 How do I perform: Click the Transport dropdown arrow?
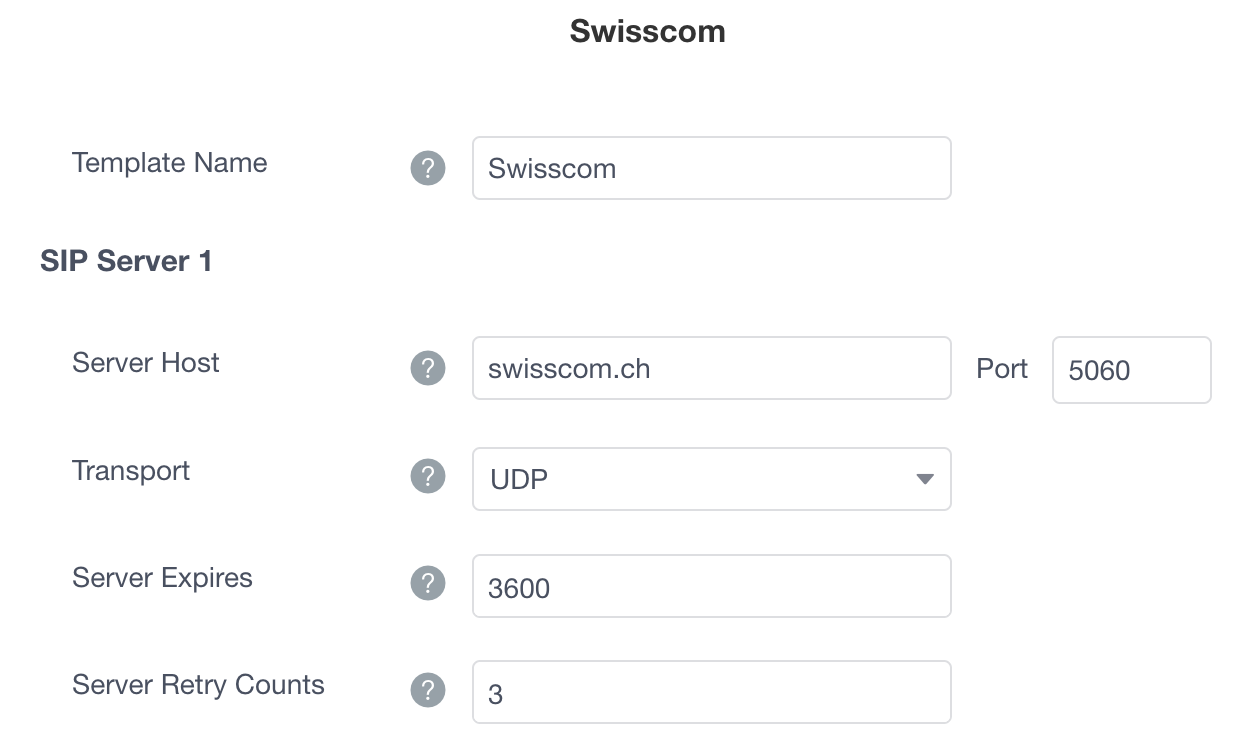click(924, 479)
